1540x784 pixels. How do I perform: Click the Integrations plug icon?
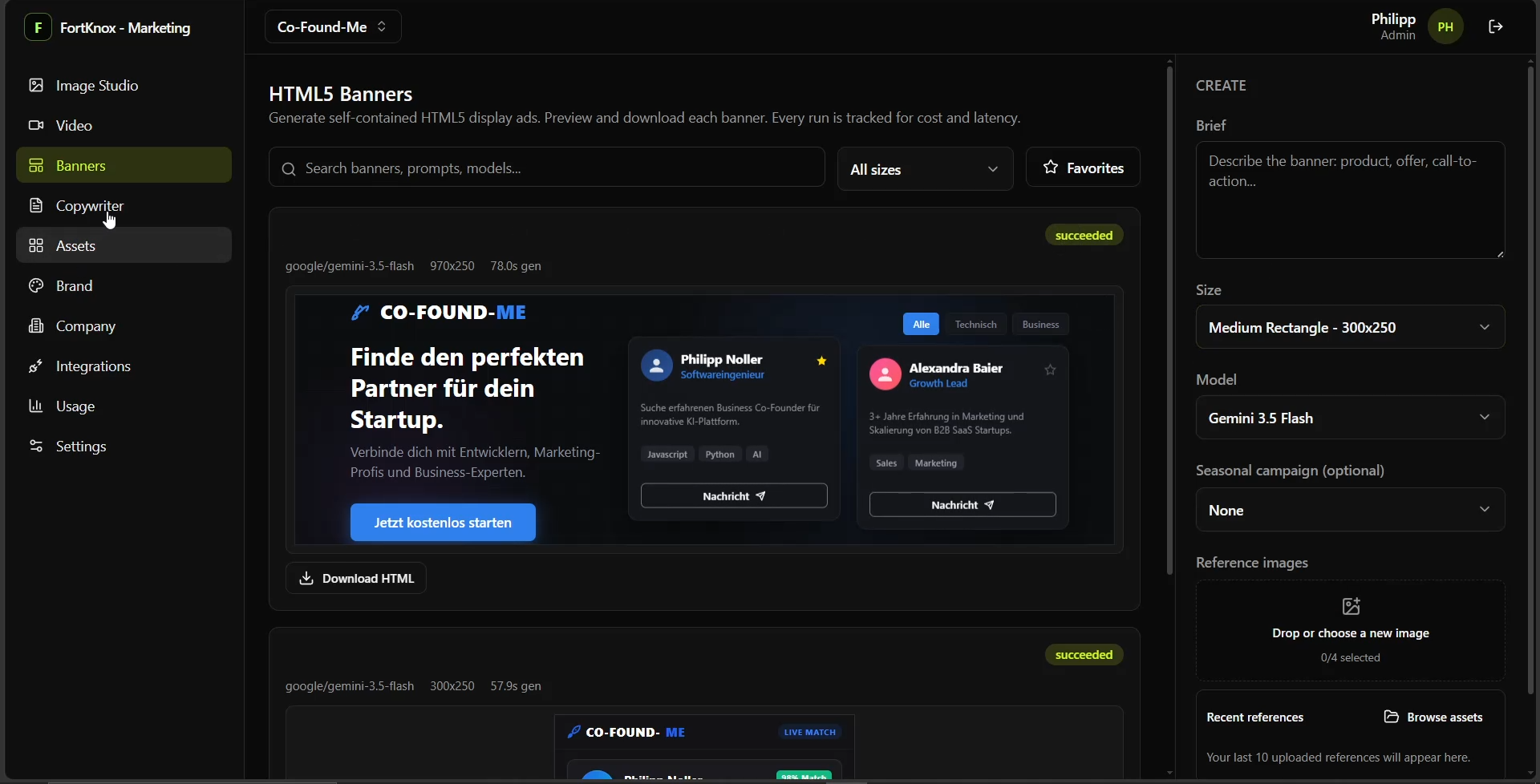(36, 366)
